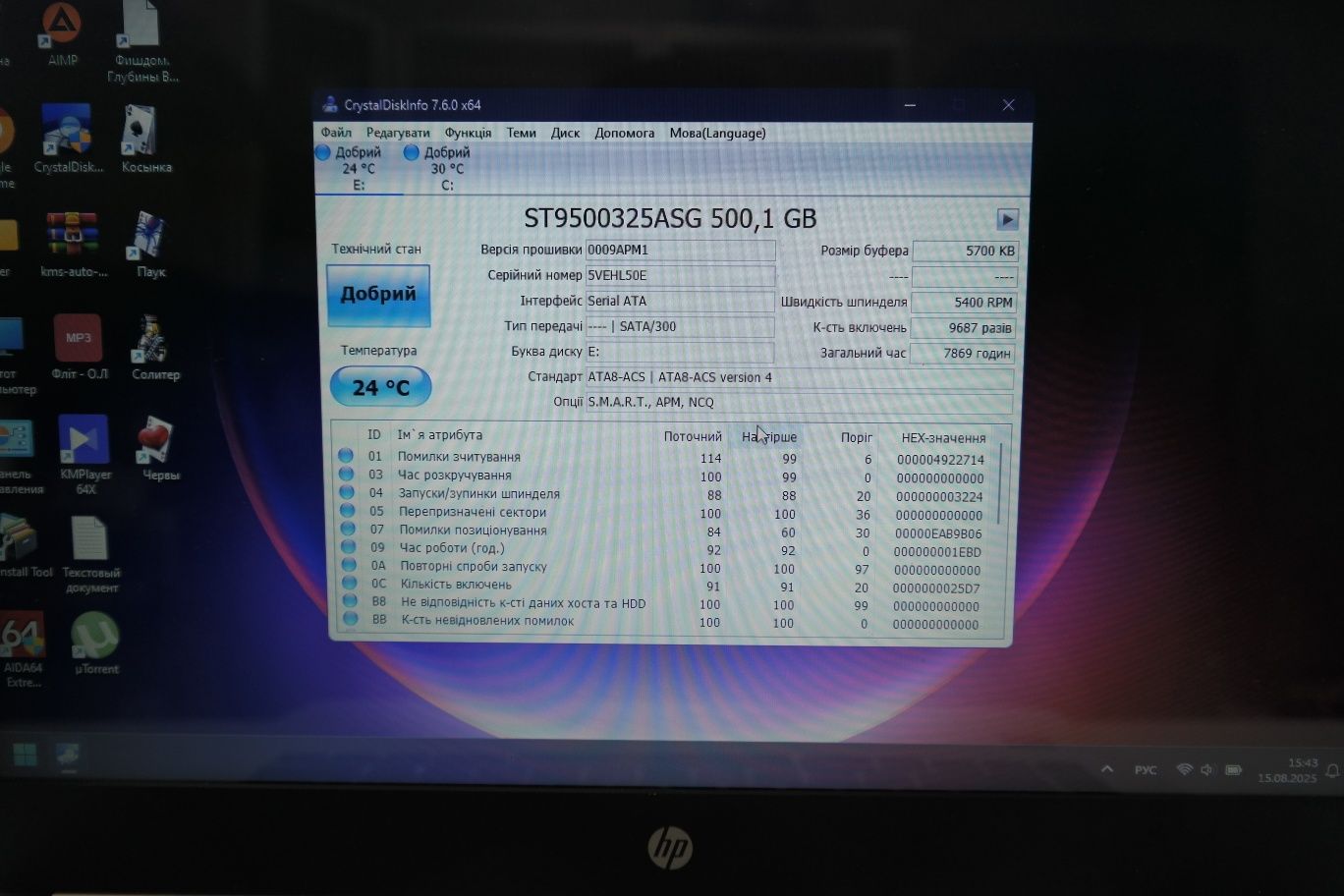Viewport: 1344px width, 896px height.
Task: Select the Запуски/зупинки шпинделя row
Action: tap(665, 495)
